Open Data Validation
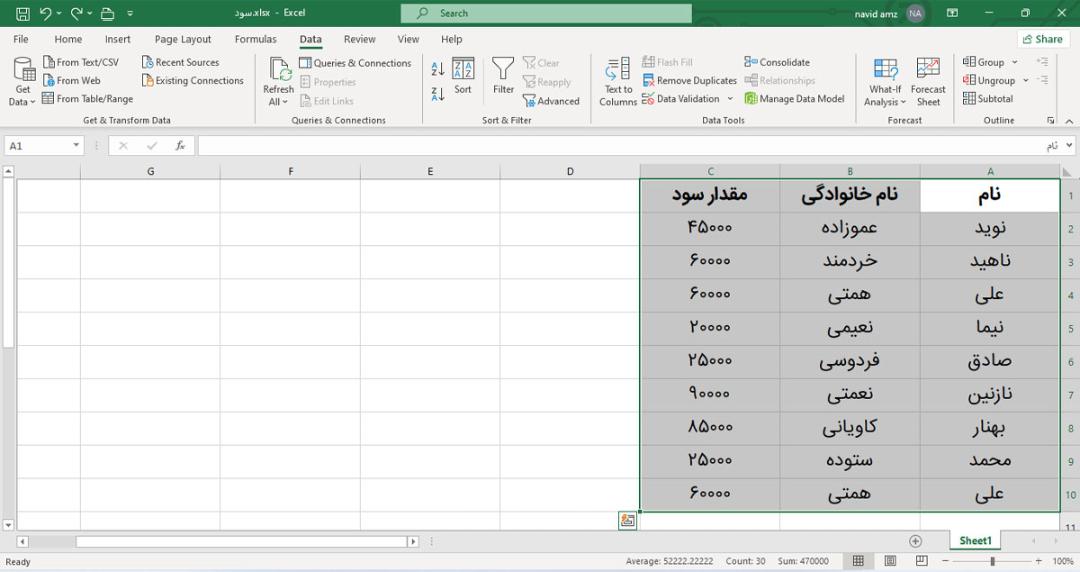This screenshot has height=572, width=1080. 681,99
